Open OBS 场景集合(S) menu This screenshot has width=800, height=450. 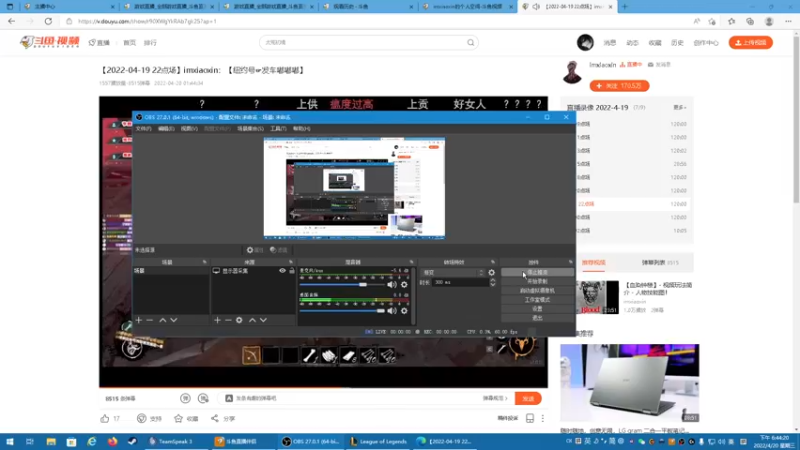point(251,129)
